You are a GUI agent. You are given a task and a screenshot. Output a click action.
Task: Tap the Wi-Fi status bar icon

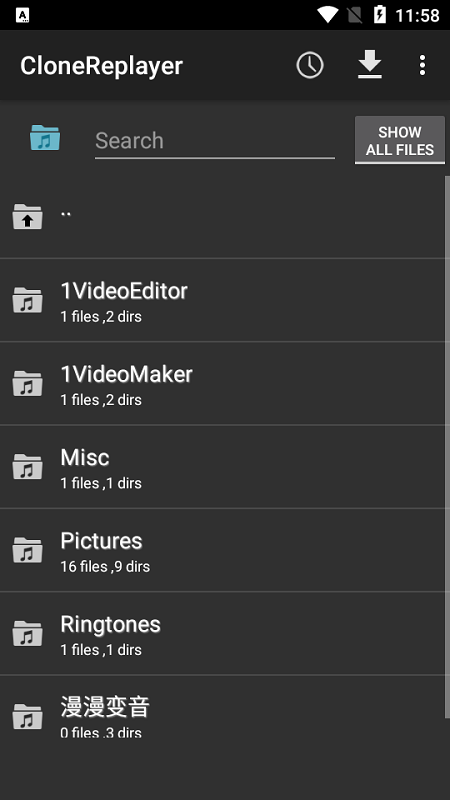[327, 15]
